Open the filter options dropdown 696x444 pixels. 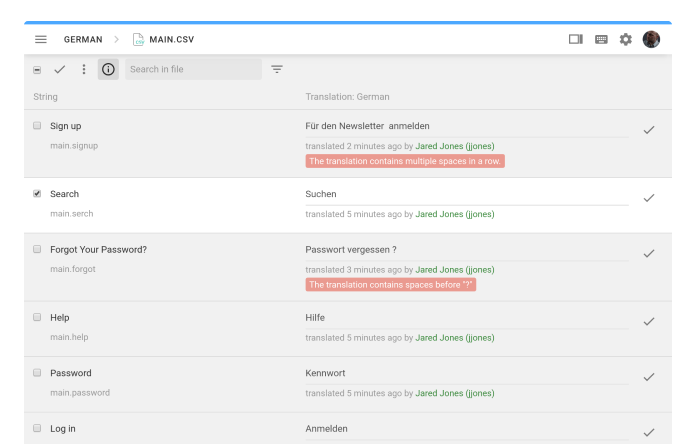click(x=277, y=69)
